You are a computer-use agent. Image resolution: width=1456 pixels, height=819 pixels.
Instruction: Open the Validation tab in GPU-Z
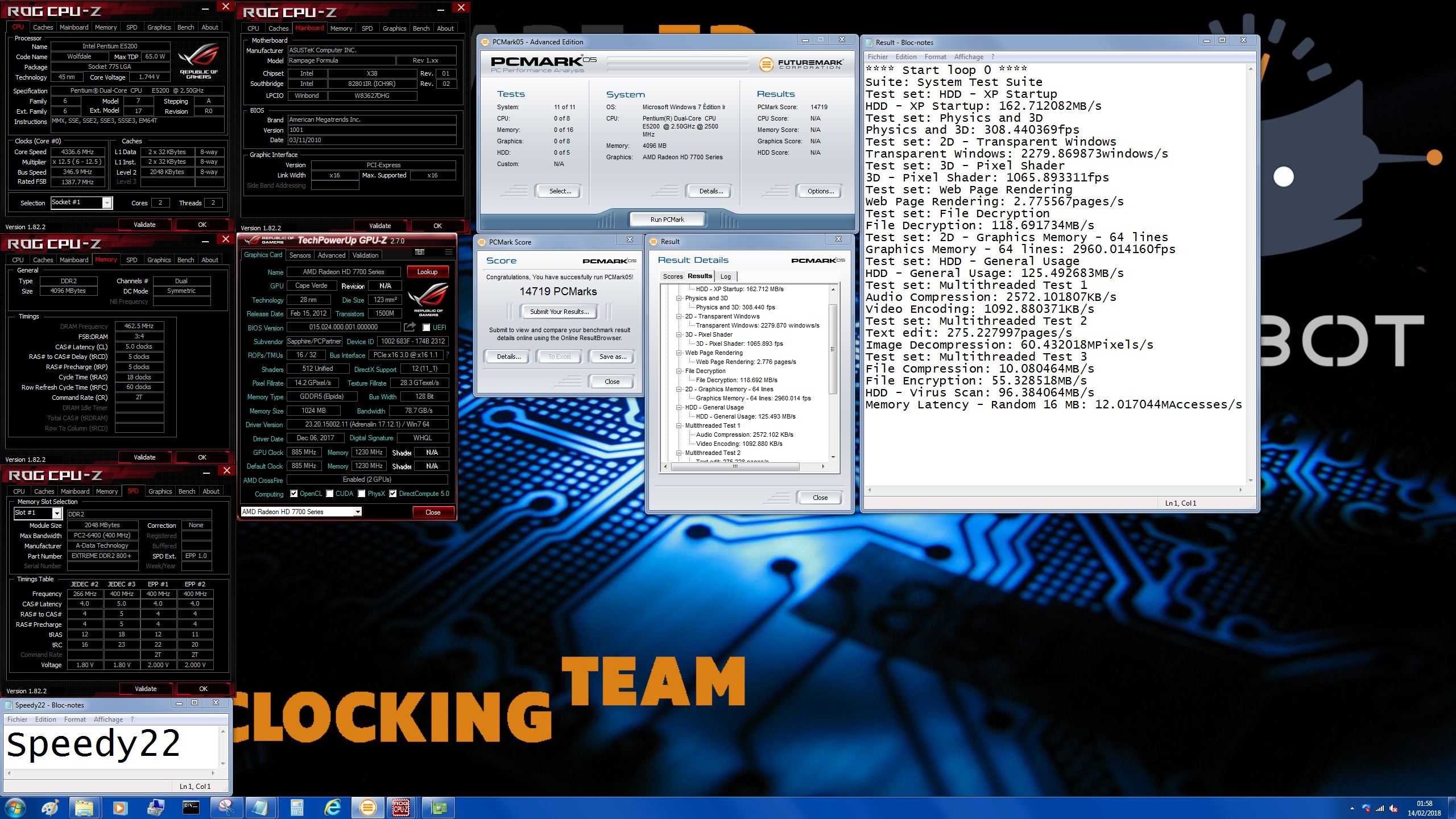coord(365,255)
